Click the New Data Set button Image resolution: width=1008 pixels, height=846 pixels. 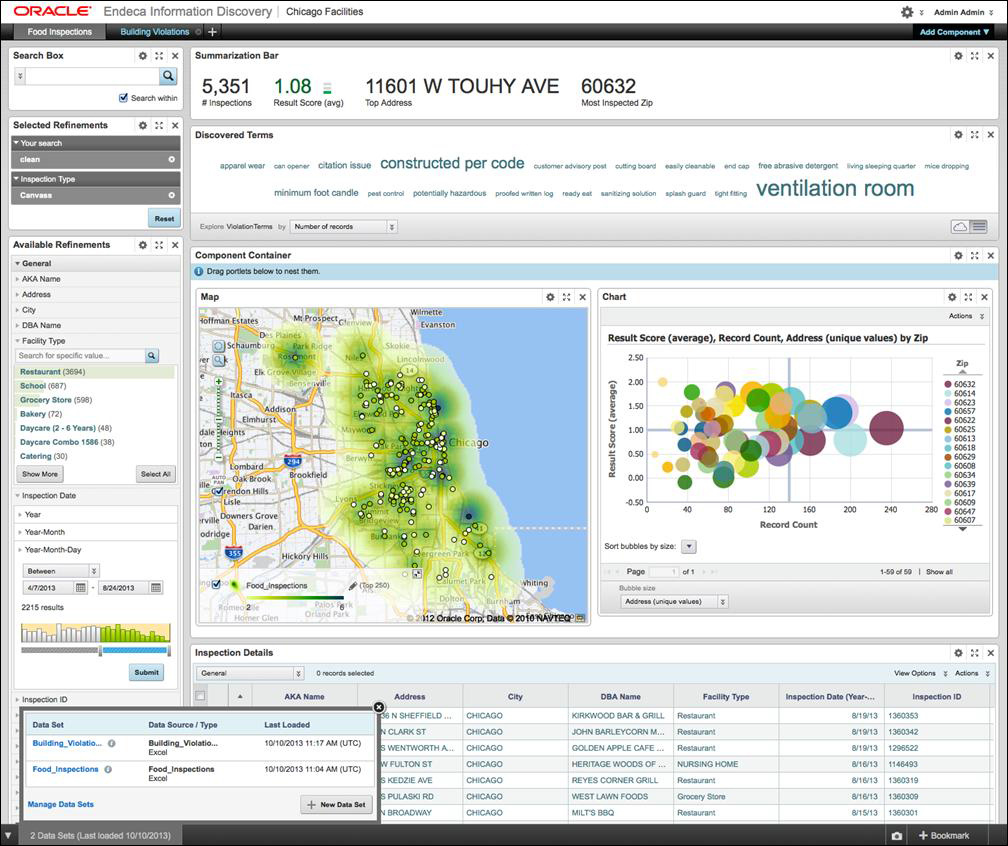pos(336,804)
